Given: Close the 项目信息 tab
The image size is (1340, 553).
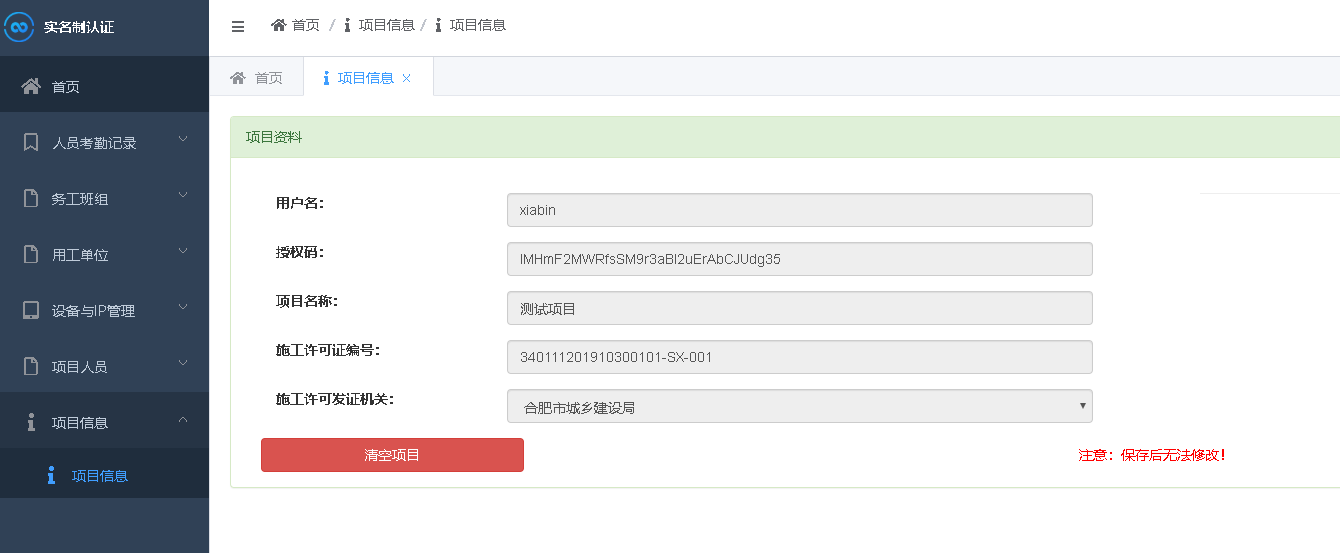Looking at the screenshot, I should [407, 78].
